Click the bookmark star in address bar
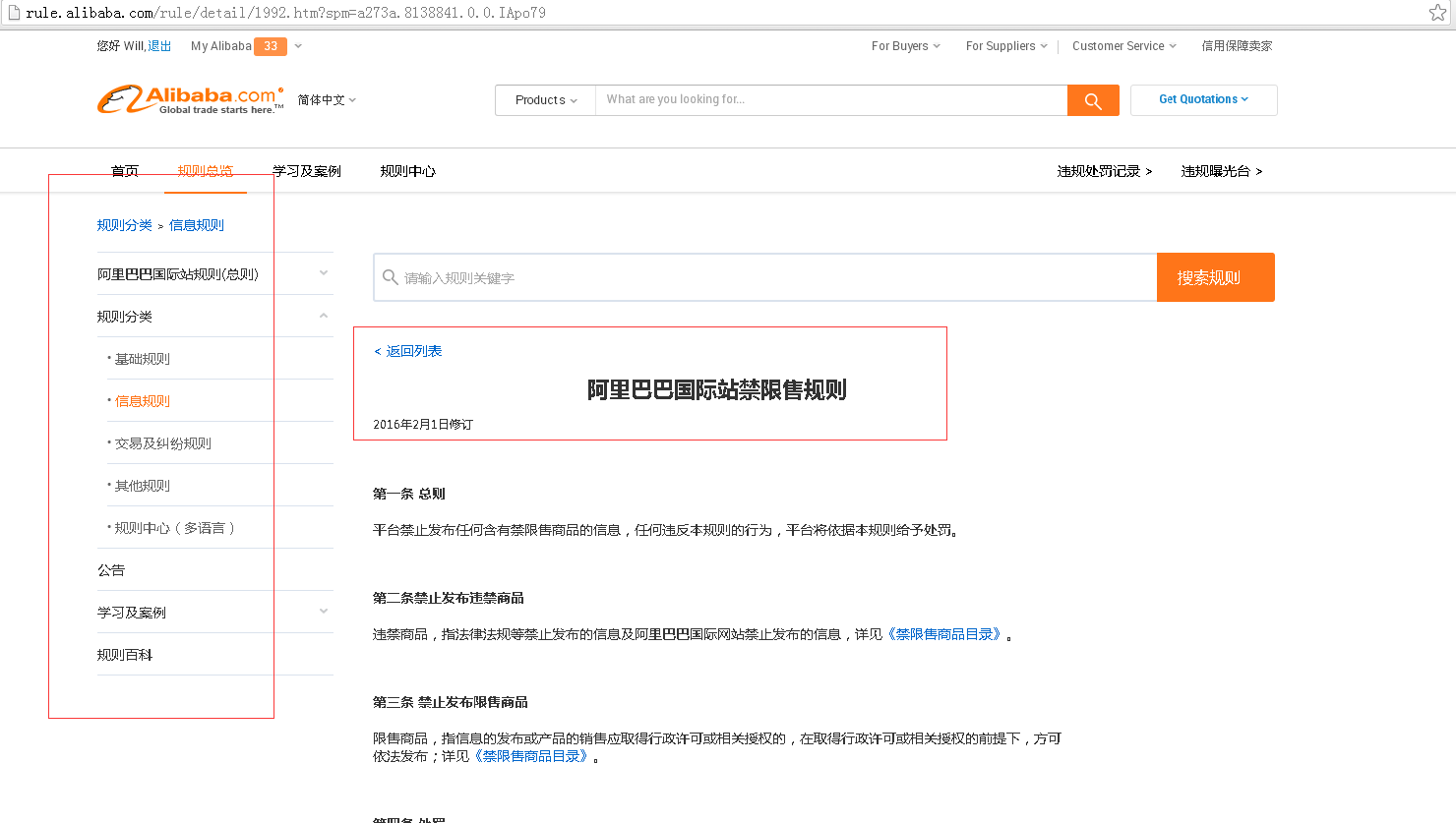This screenshot has width=1456, height=823. point(1437,13)
